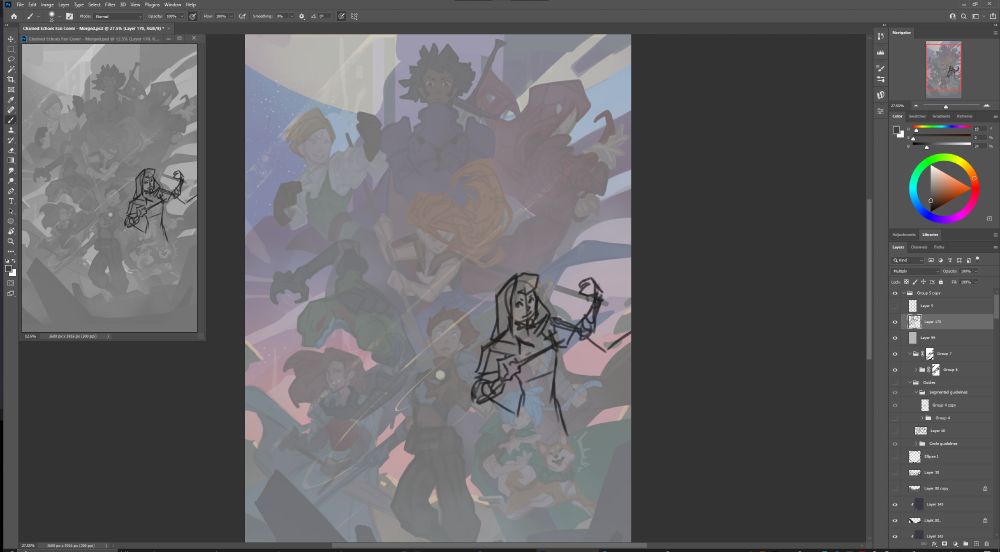Viewport: 1000px width, 552px height.
Task: Delete layer trash button
Action: click(987, 544)
